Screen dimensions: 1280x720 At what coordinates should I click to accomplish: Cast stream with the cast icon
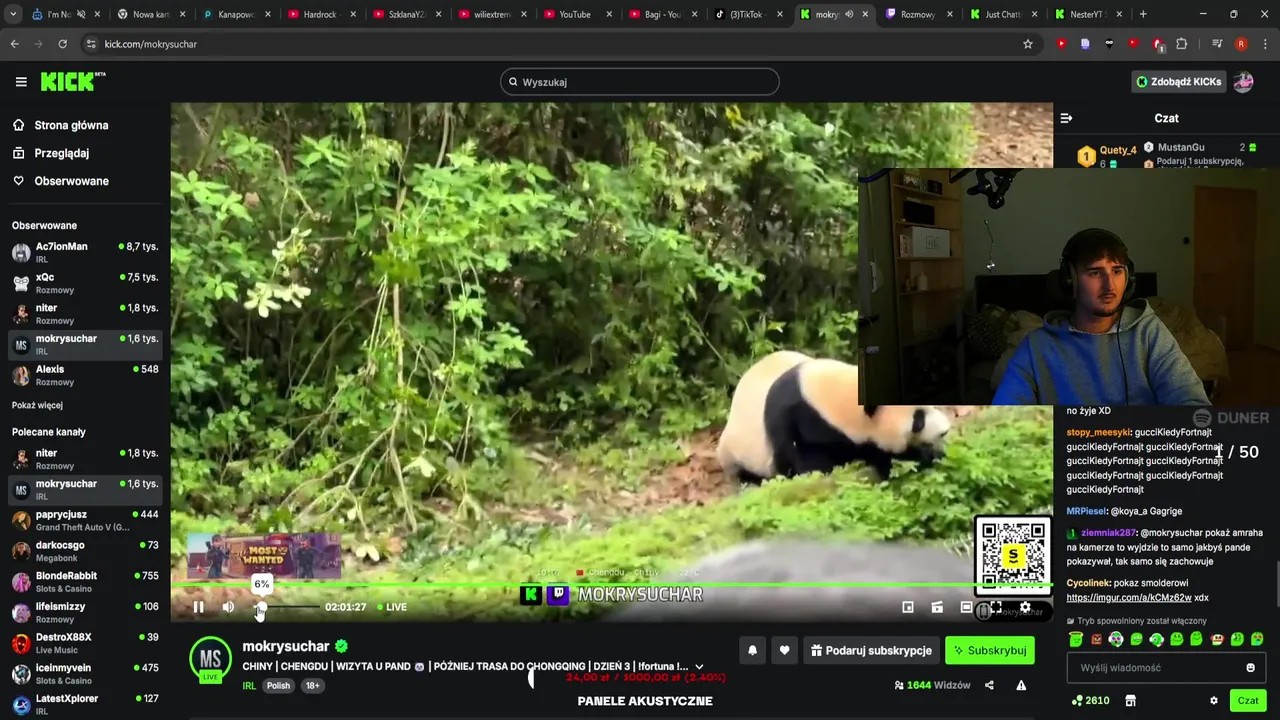937,607
